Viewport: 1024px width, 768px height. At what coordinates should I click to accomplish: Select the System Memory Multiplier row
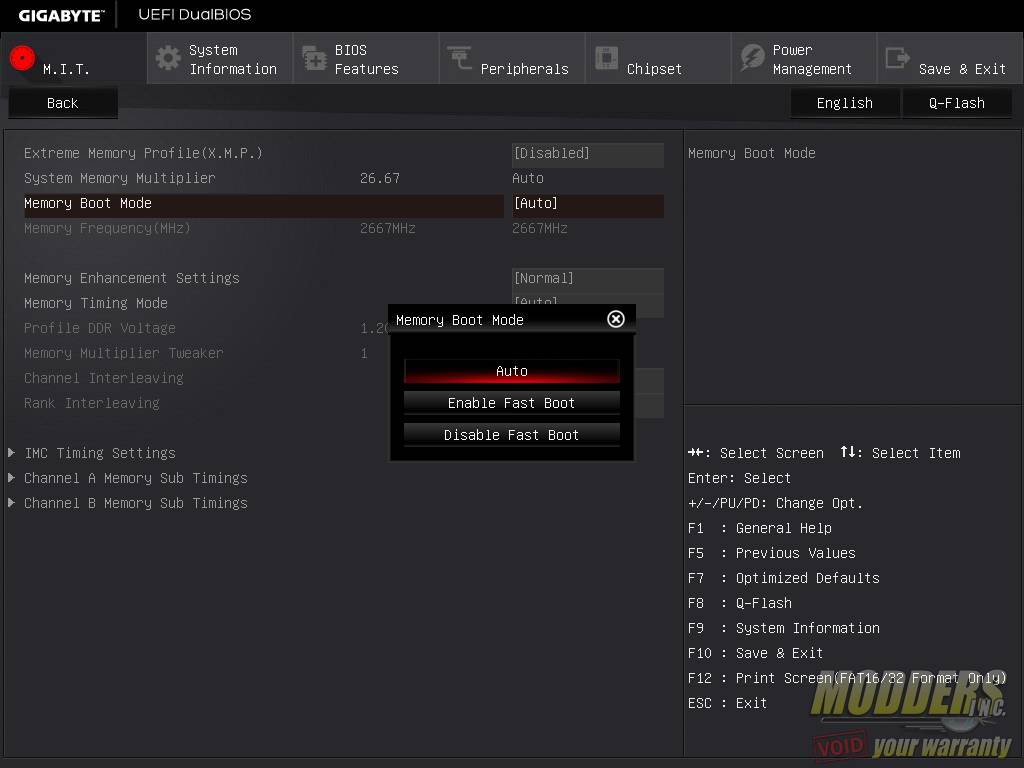[x=120, y=178]
